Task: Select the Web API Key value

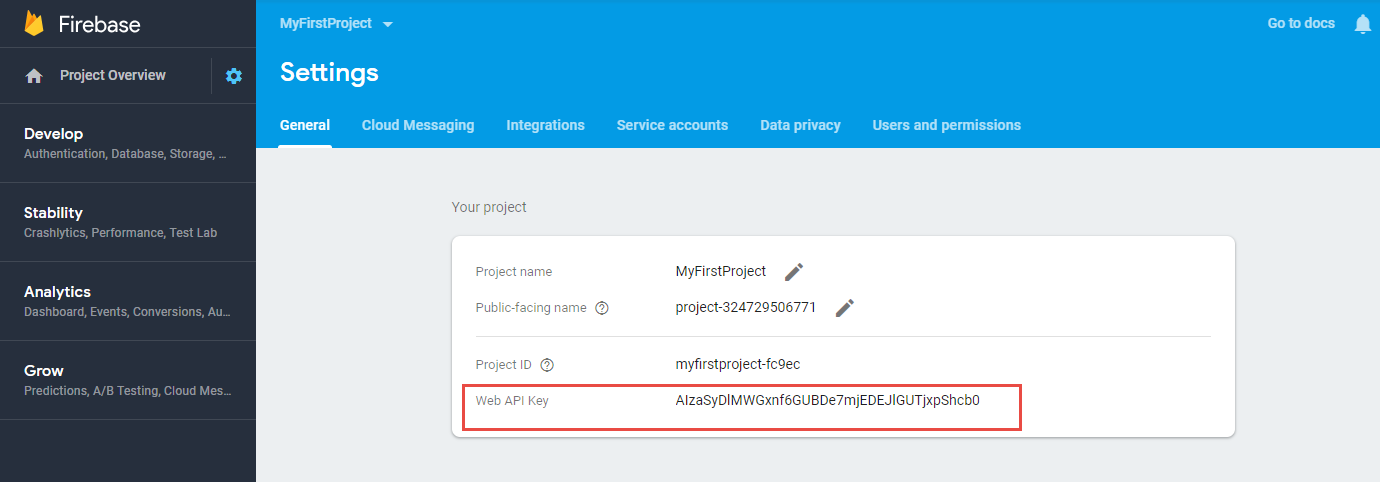Action: 828,401
